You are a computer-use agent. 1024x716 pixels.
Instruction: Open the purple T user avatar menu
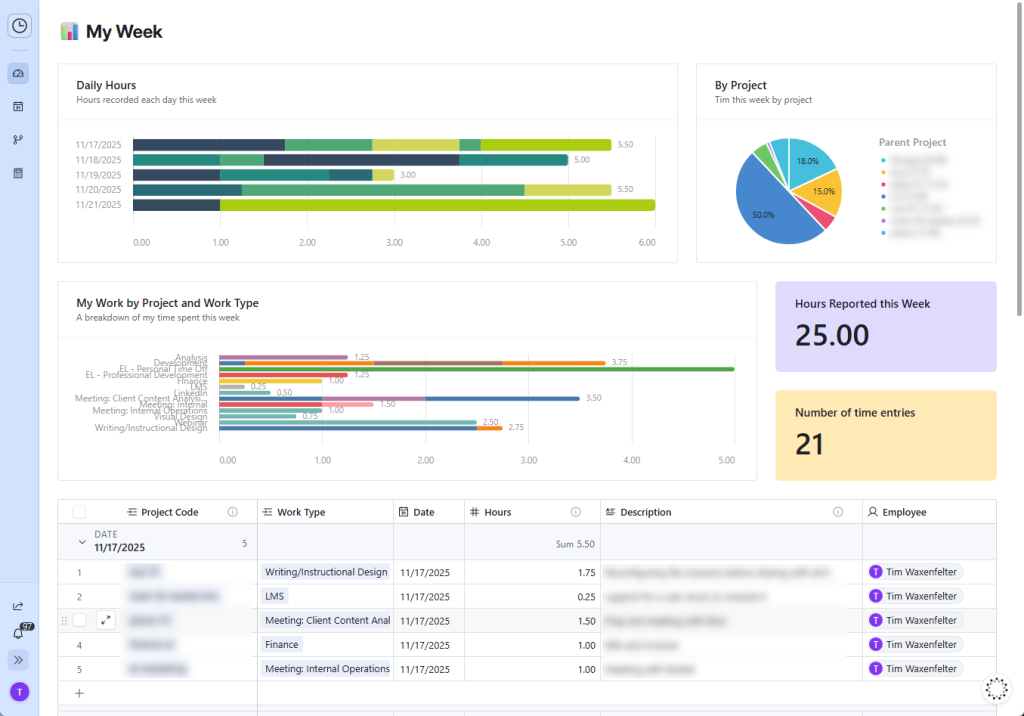pyautogui.click(x=20, y=692)
